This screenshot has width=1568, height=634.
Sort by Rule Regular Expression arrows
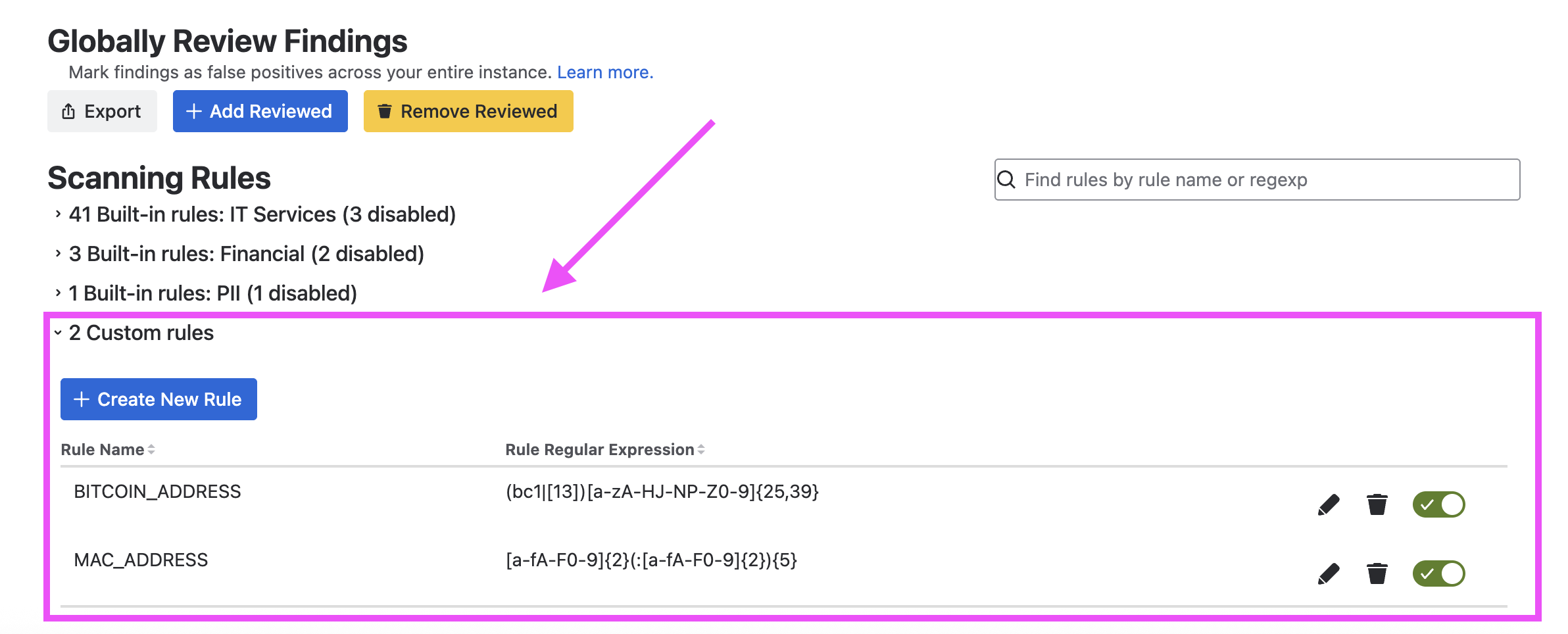[x=701, y=450]
